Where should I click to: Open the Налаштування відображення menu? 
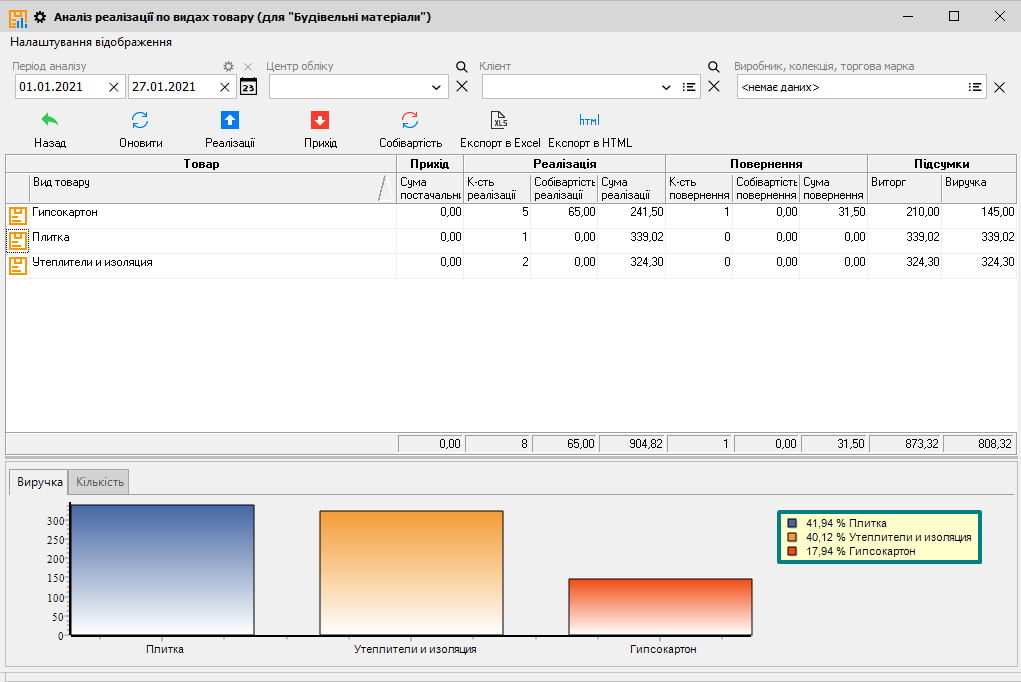(91, 42)
